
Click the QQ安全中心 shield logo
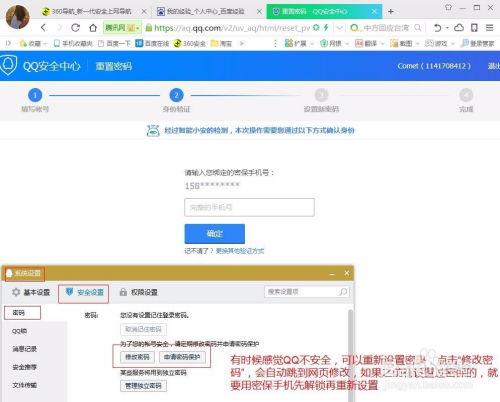tap(9, 65)
